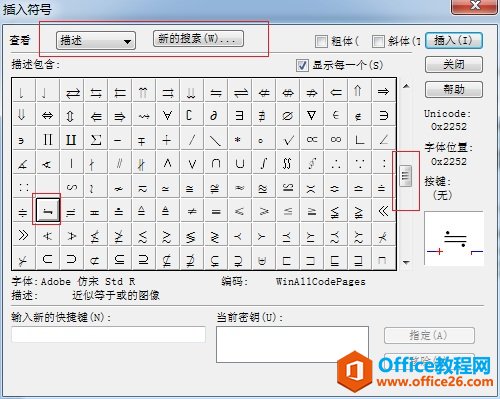500x399 pixels.
Task: Select the superset ⊃ symbol
Action: coord(72,259)
